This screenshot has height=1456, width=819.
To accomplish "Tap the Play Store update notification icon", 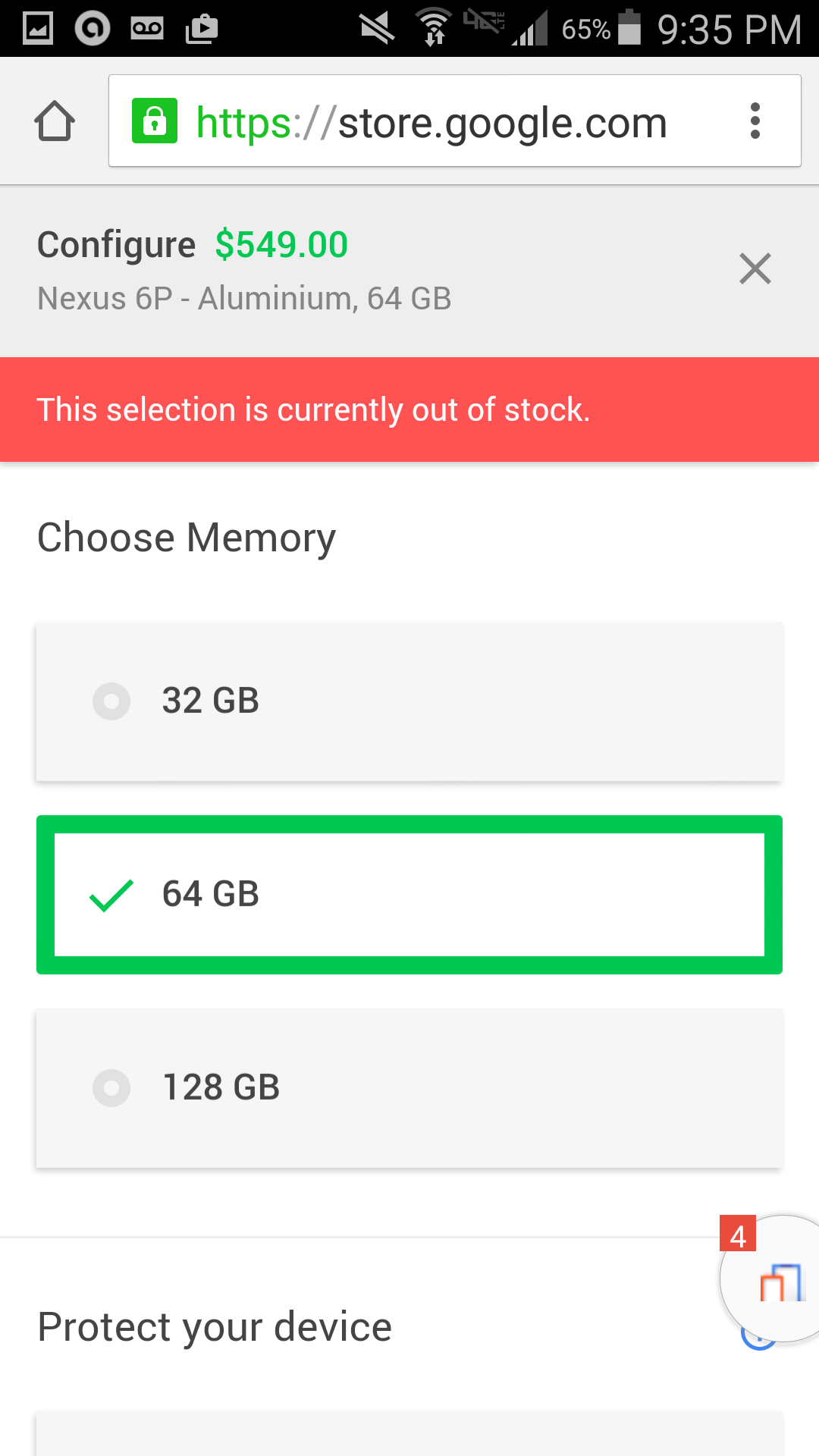I will click(202, 29).
